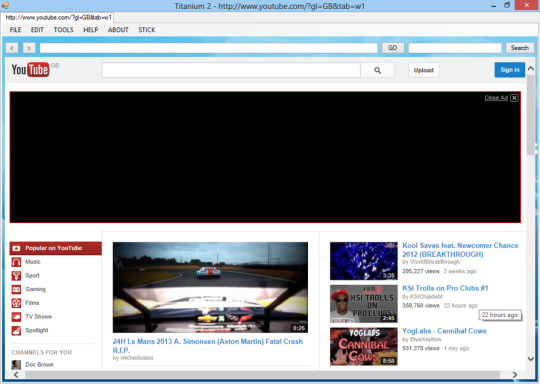
Task: Open the TOOLS menu
Action: (x=63, y=30)
